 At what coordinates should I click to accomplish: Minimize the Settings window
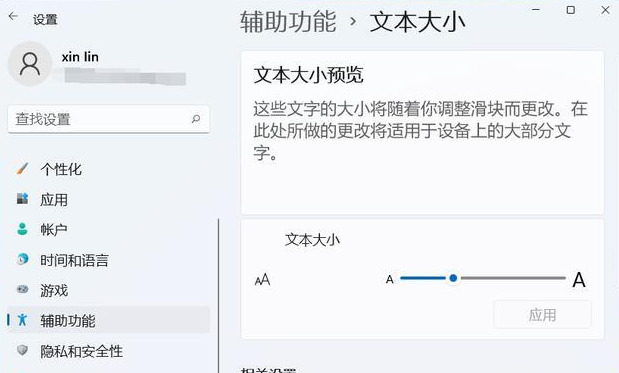[536, 10]
